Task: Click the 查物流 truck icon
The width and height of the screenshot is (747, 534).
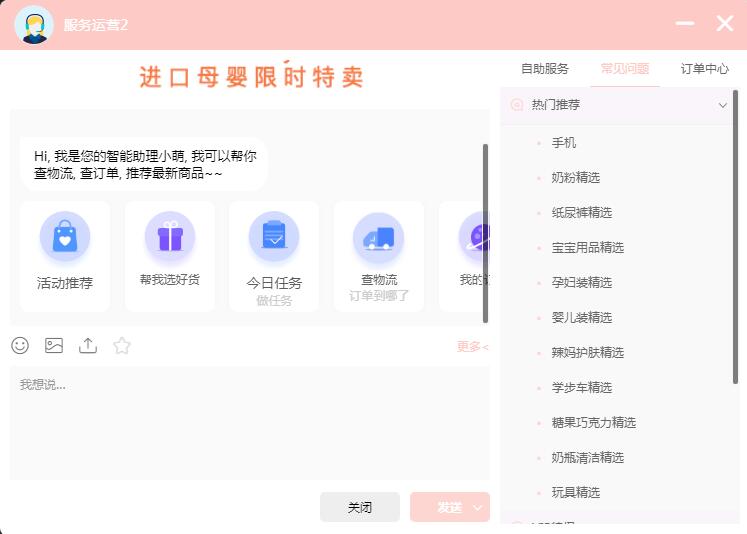Action: pos(379,238)
